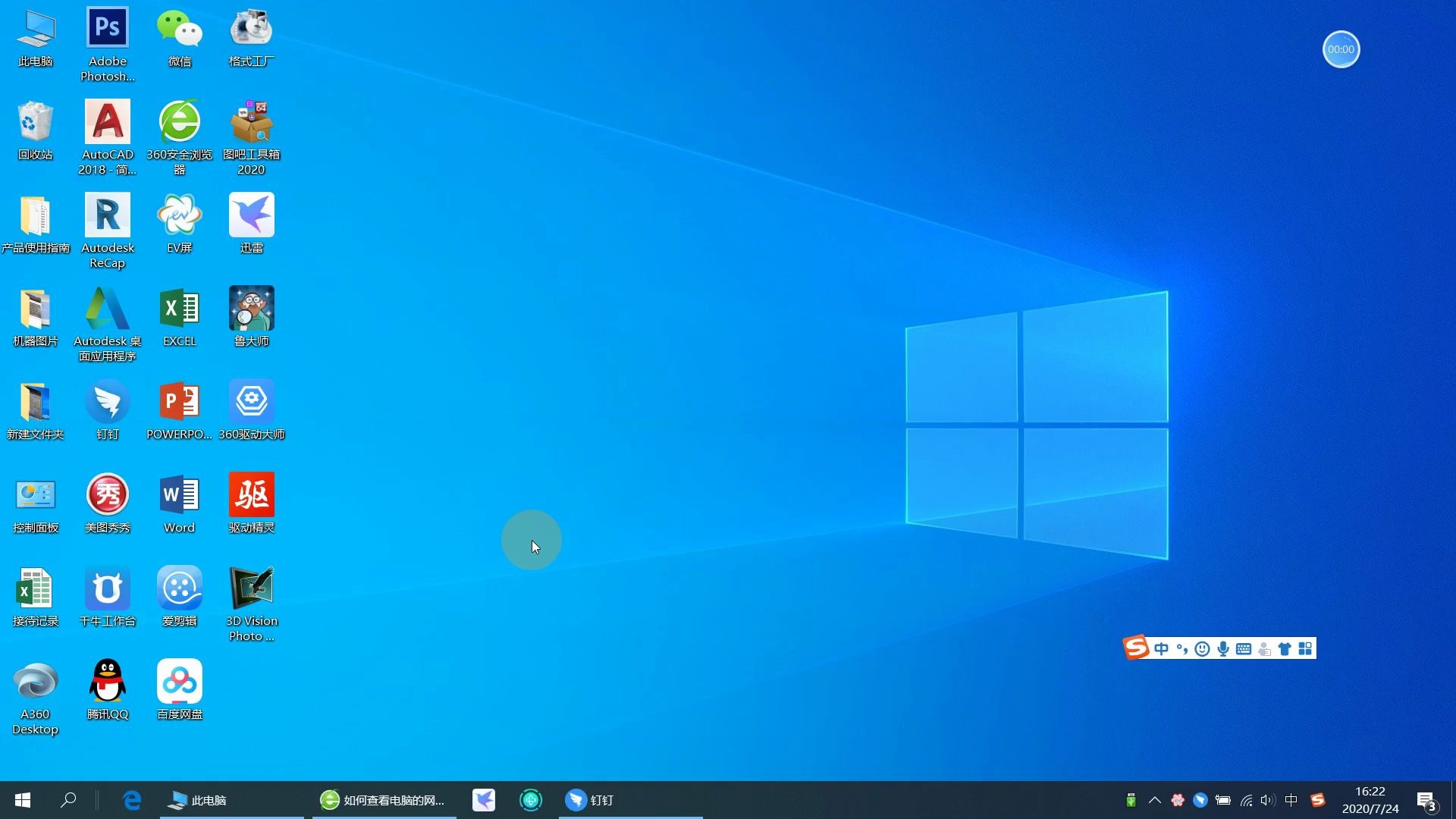Expand the hidden tray icons chevron
Image resolution: width=1456 pixels, height=819 pixels.
(1155, 800)
